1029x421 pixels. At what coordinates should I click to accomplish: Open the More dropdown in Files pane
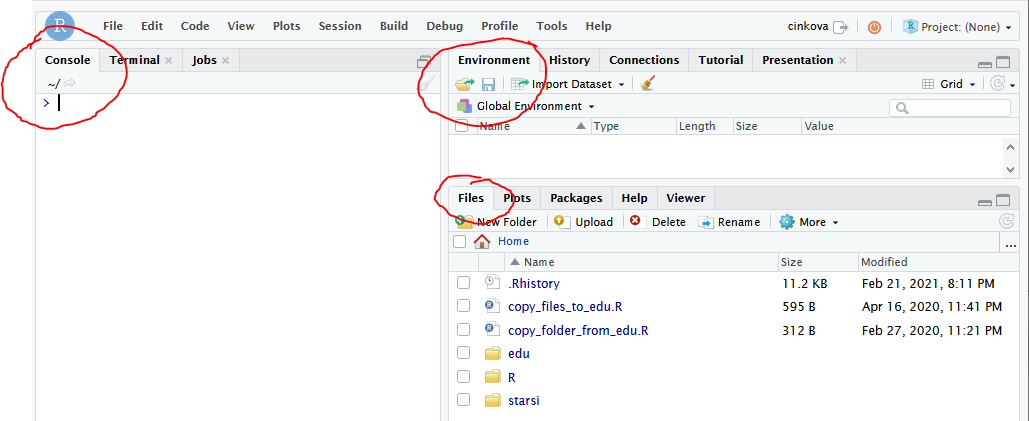809,222
